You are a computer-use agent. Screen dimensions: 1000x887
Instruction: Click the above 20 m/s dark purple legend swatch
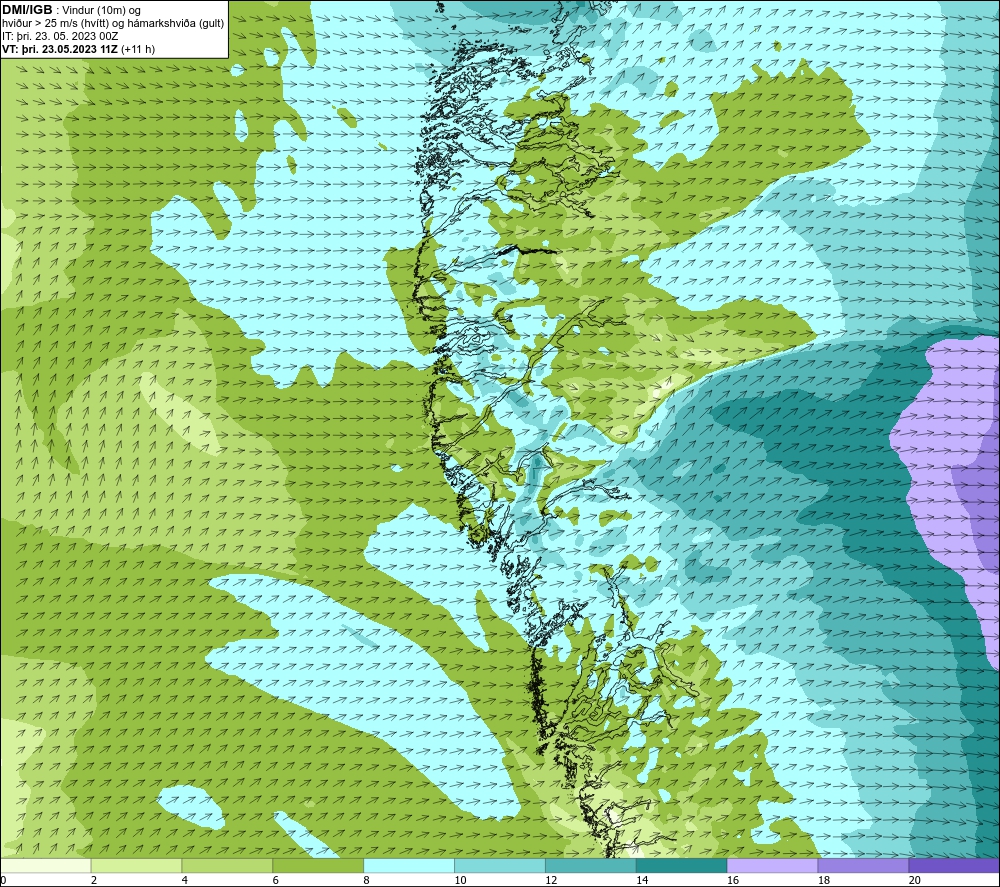tap(954, 865)
